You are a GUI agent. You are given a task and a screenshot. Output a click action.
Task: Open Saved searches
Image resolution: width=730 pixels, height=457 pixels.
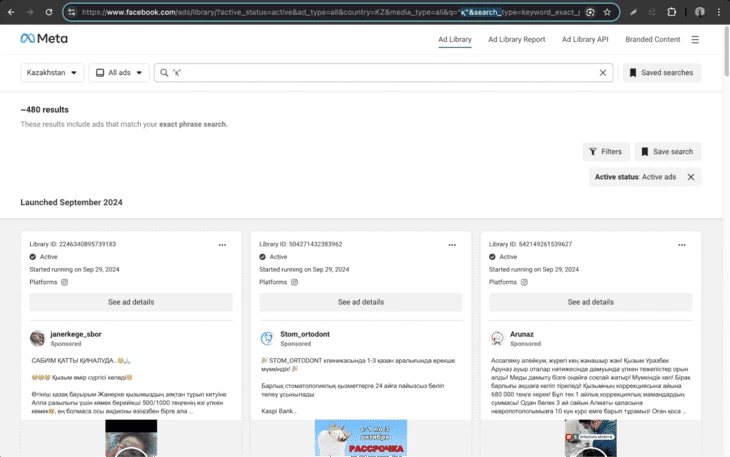pyautogui.click(x=662, y=73)
